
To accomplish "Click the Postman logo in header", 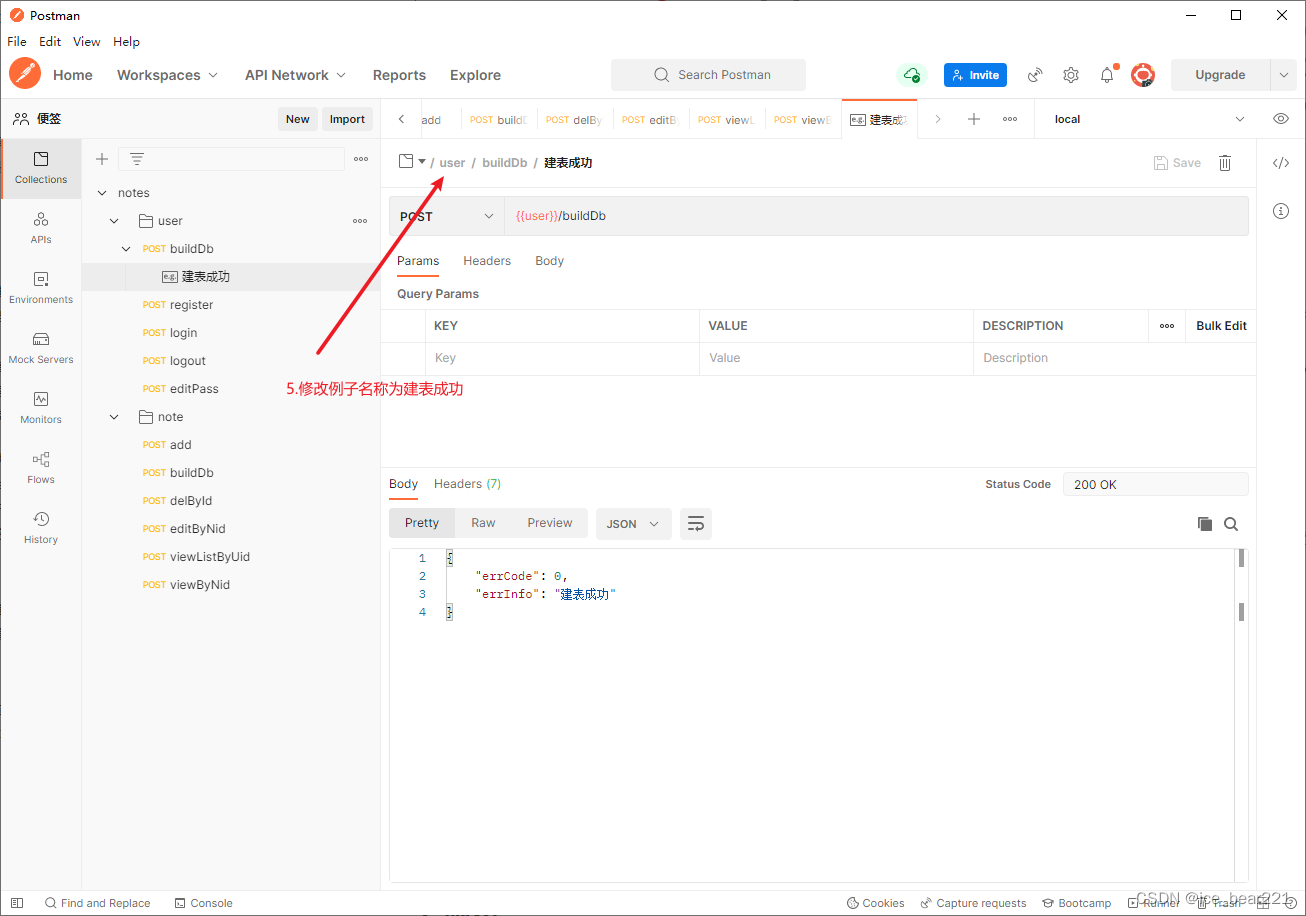I will (25, 74).
